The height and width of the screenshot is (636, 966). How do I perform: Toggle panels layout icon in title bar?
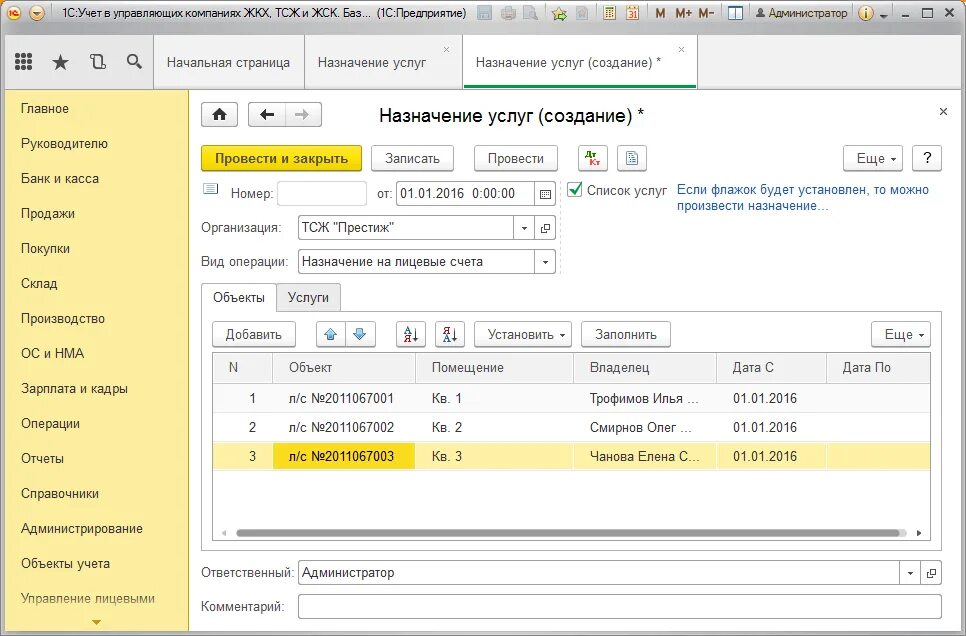pyautogui.click(x=735, y=12)
